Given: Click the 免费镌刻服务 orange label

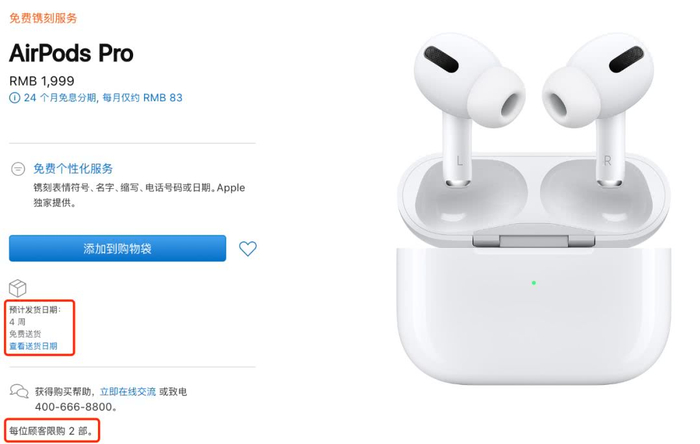Looking at the screenshot, I should click(43, 18).
